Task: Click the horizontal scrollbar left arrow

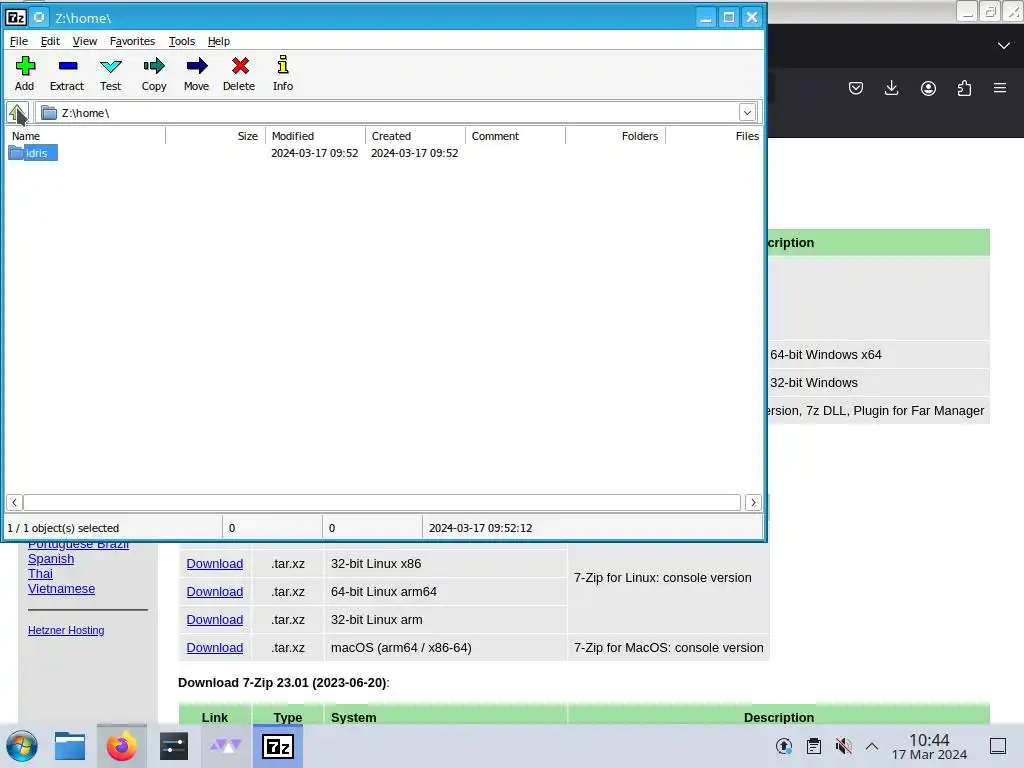Action: click(14, 502)
